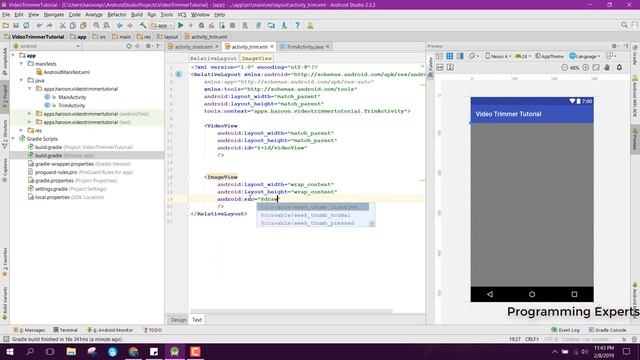Image resolution: width=640 pixels, height=360 pixels.
Task: Open AndroidManifest.xml in project tree
Action: point(66,72)
